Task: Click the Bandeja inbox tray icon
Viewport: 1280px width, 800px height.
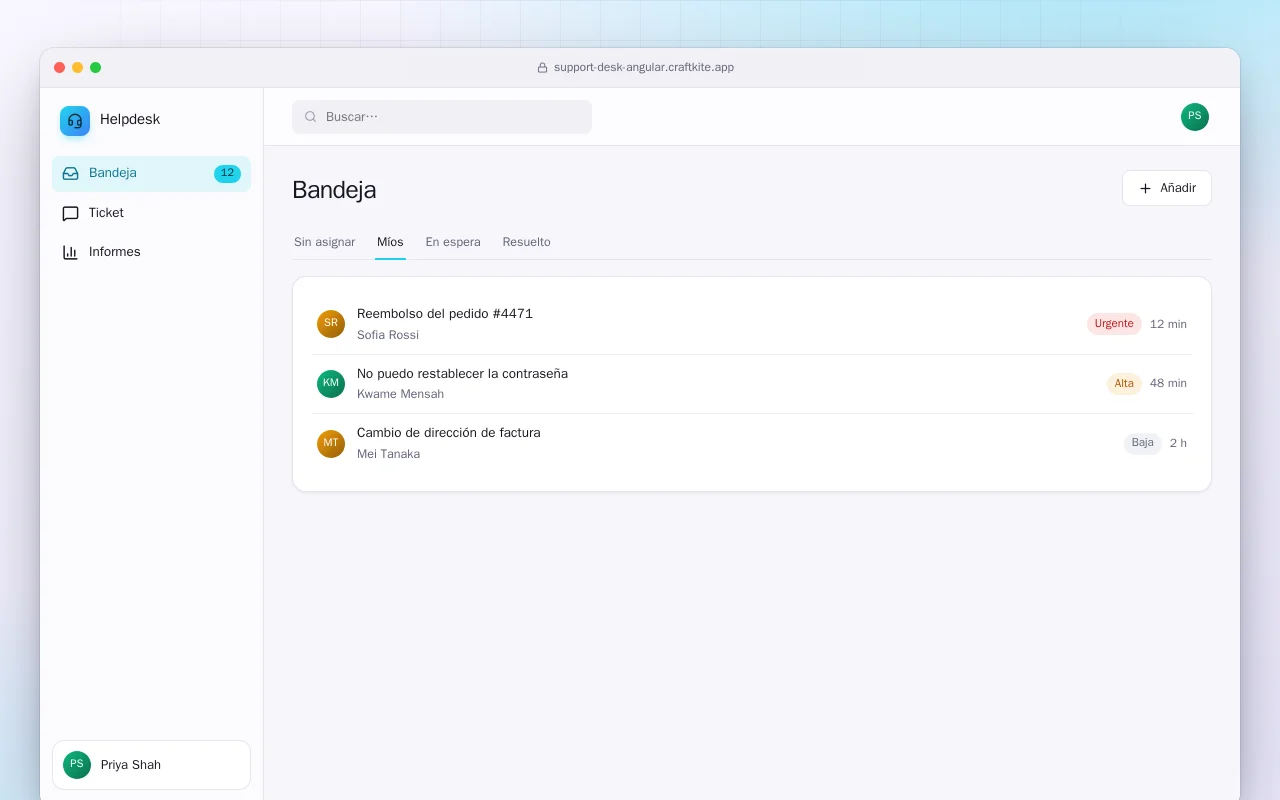Action: [x=70, y=173]
